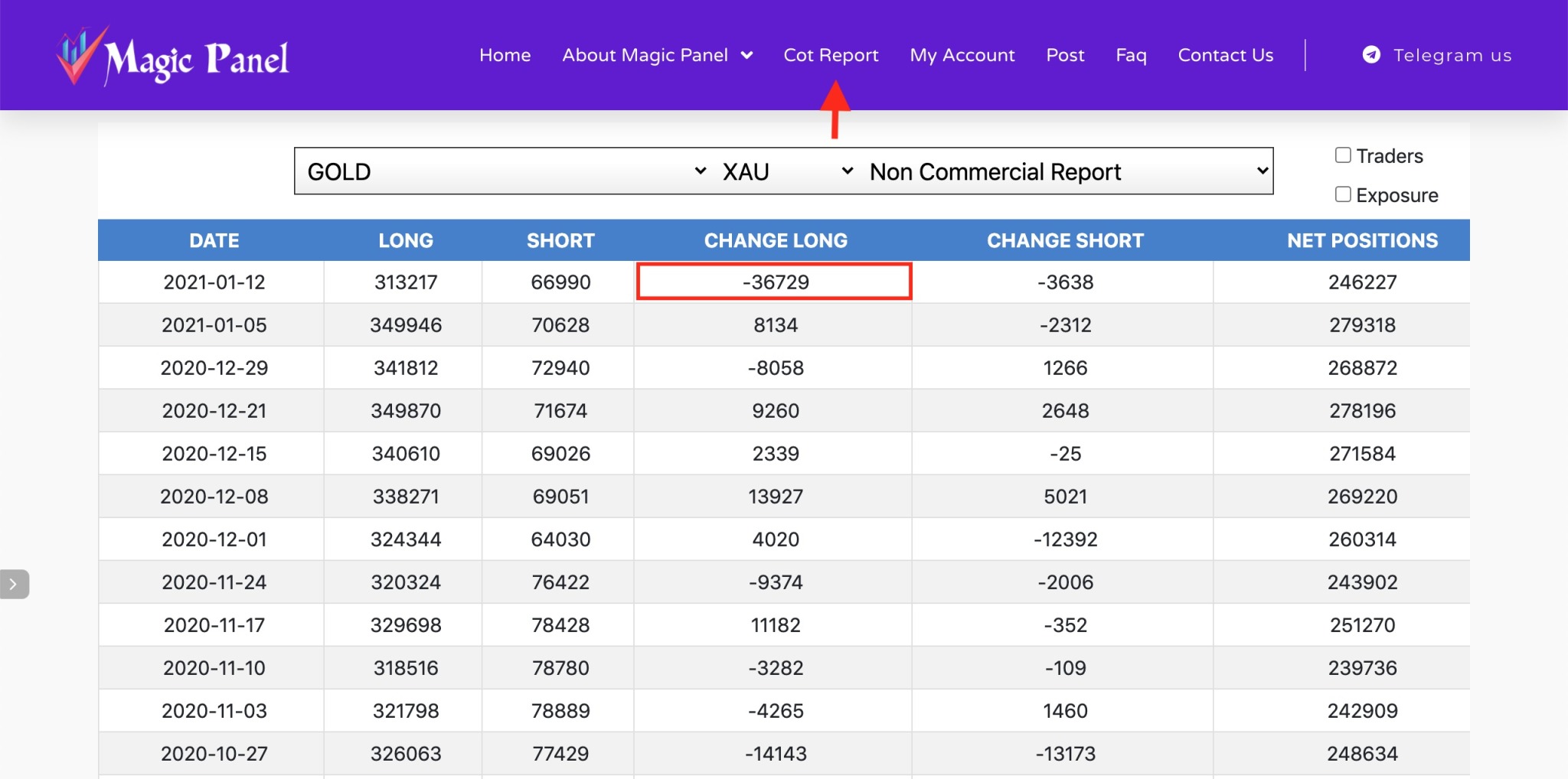The height and width of the screenshot is (779, 1568).
Task: Open the Faq page
Action: tap(1131, 55)
